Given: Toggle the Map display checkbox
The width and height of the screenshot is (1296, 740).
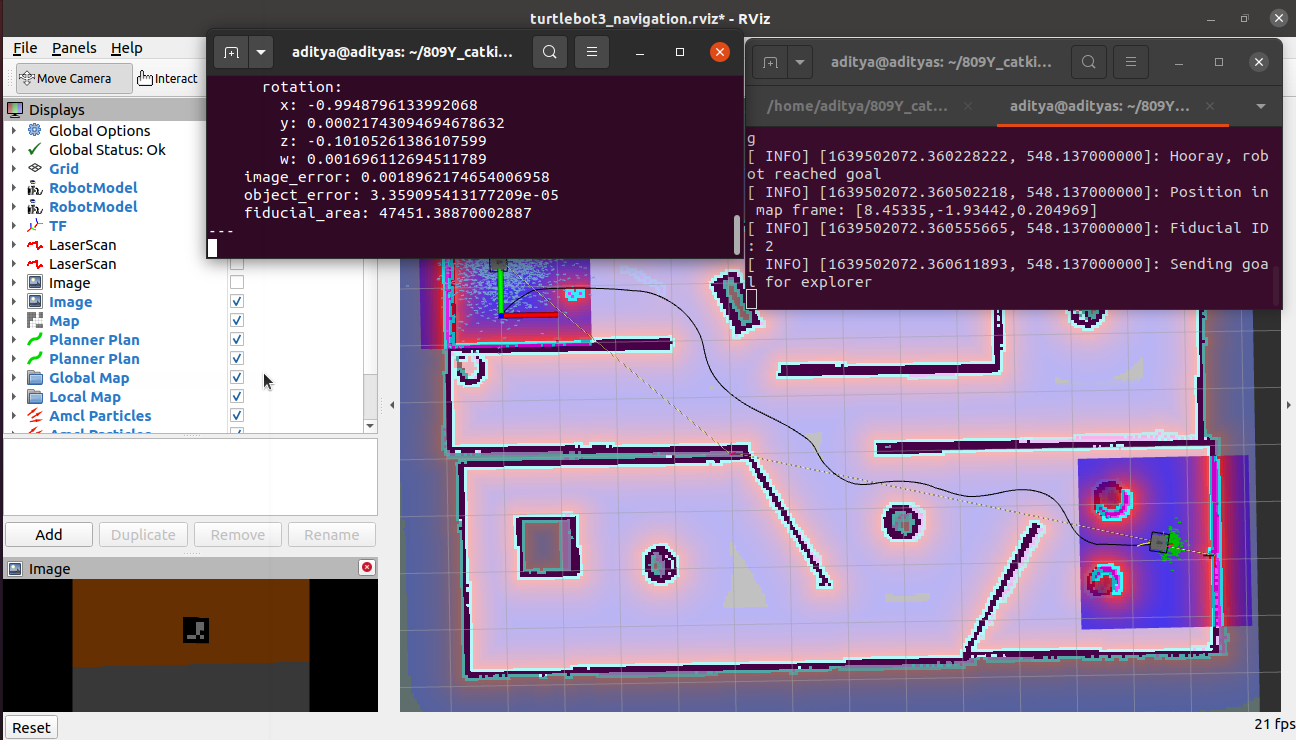Looking at the screenshot, I should [237, 321].
